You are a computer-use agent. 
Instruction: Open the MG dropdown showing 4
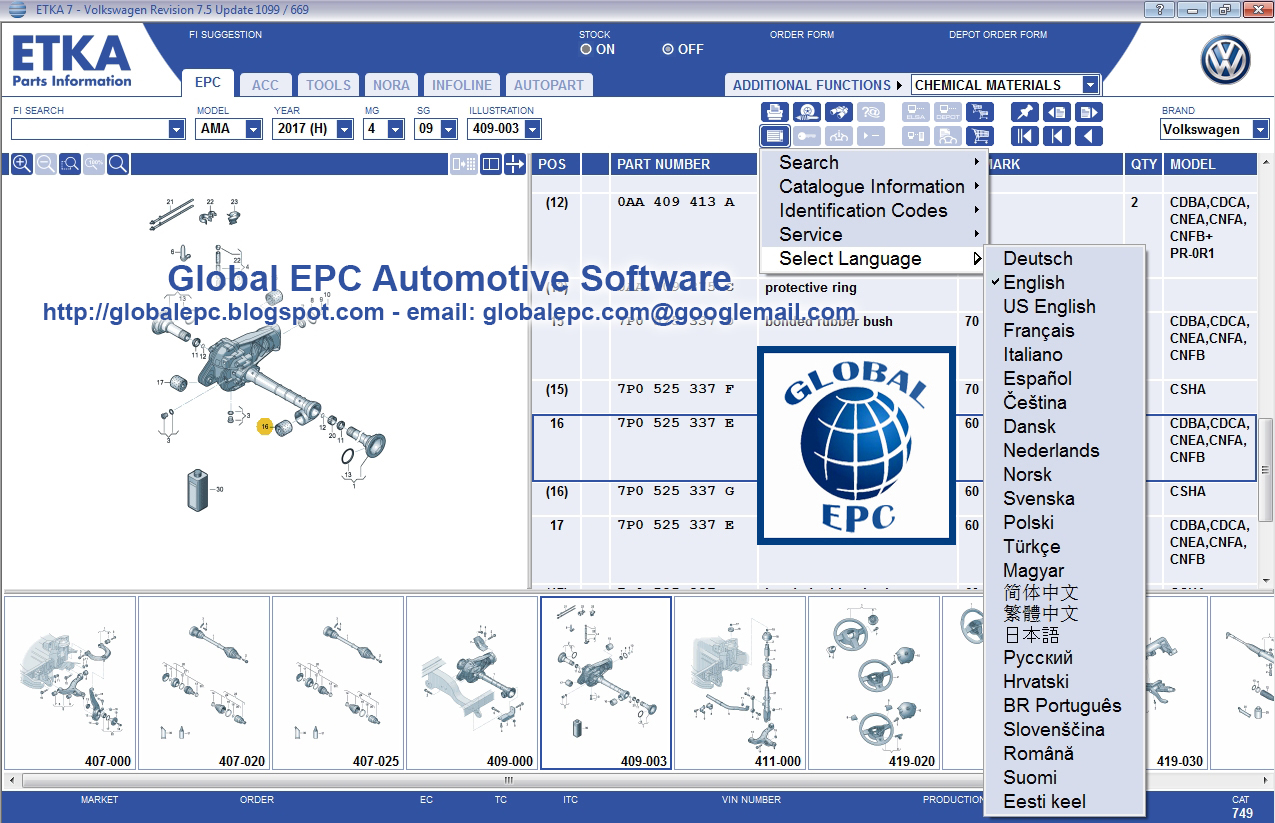click(395, 129)
